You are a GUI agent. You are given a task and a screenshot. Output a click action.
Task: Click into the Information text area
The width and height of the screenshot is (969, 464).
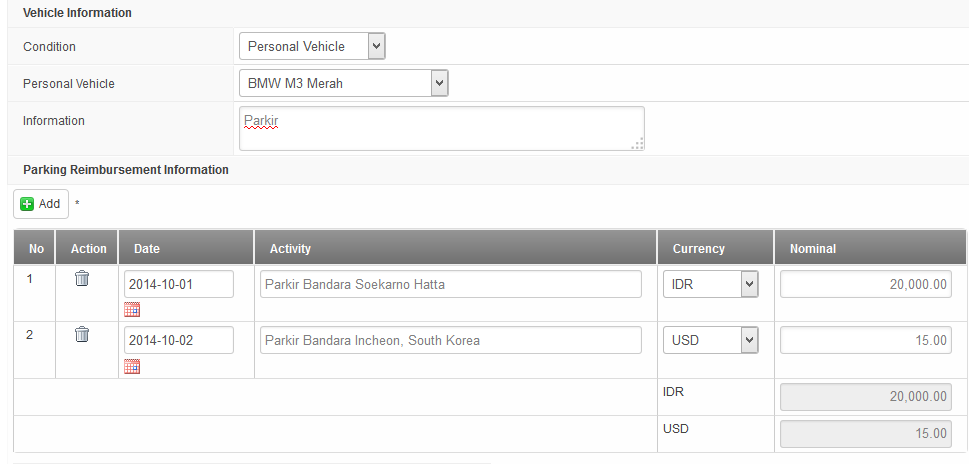pyautogui.click(x=441, y=128)
